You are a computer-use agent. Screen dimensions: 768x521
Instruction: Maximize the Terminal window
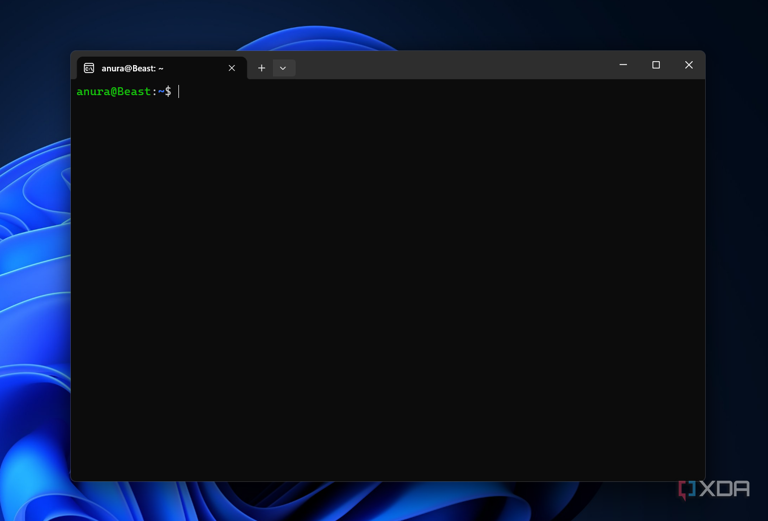coord(656,65)
